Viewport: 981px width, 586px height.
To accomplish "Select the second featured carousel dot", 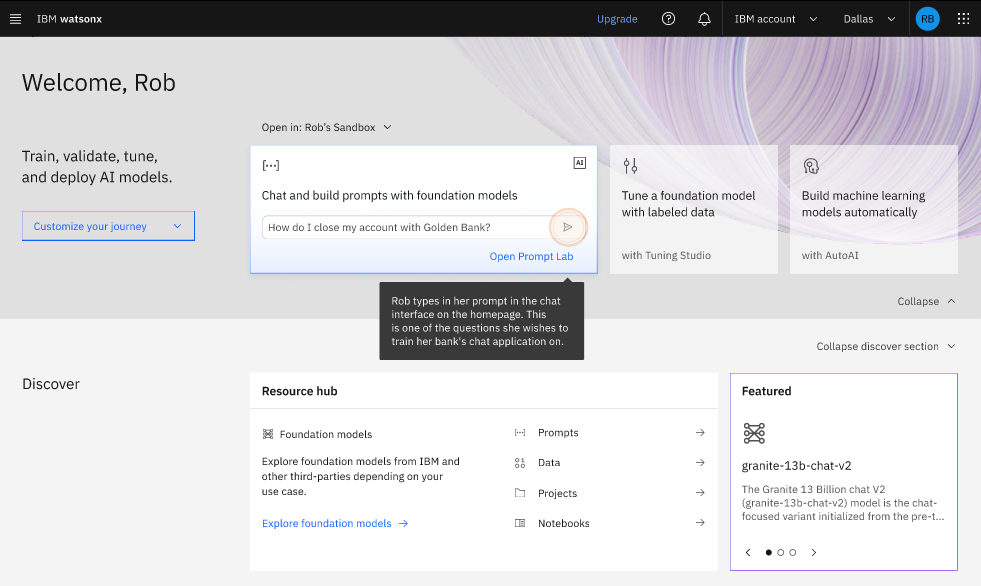I will click(x=780, y=552).
